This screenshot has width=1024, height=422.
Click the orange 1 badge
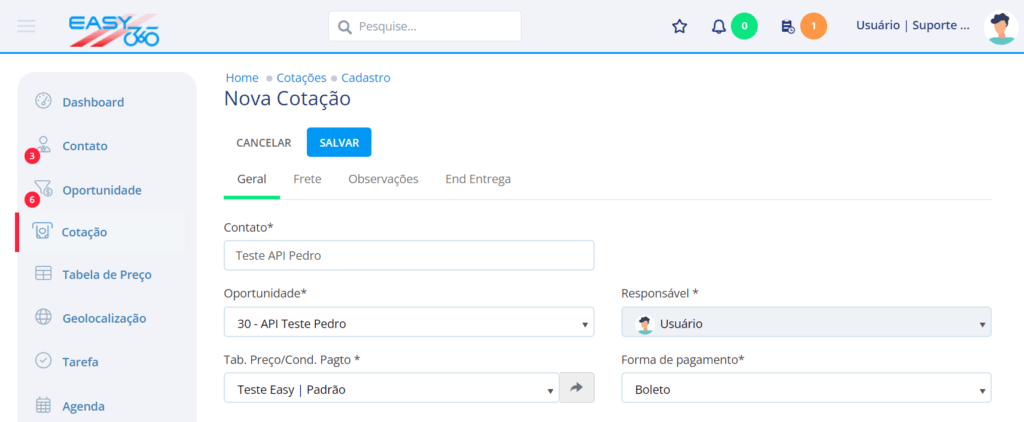pos(814,26)
